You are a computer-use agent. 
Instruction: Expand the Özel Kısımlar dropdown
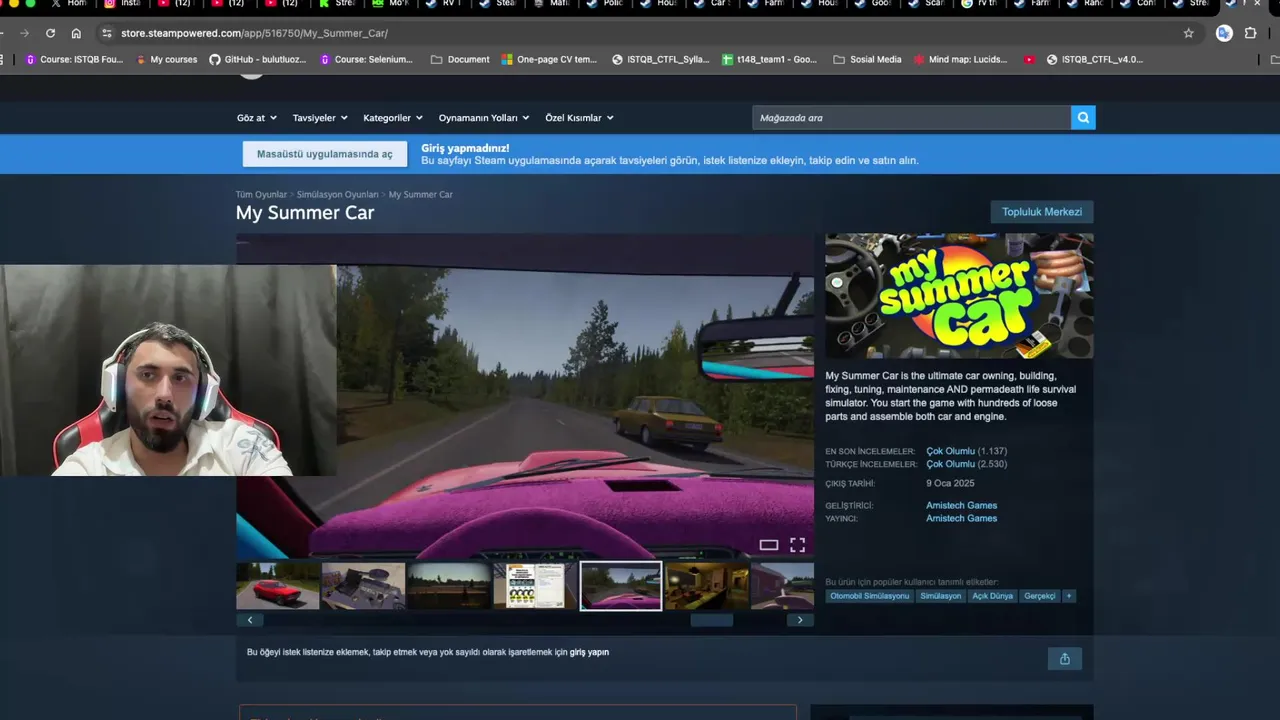click(x=579, y=118)
